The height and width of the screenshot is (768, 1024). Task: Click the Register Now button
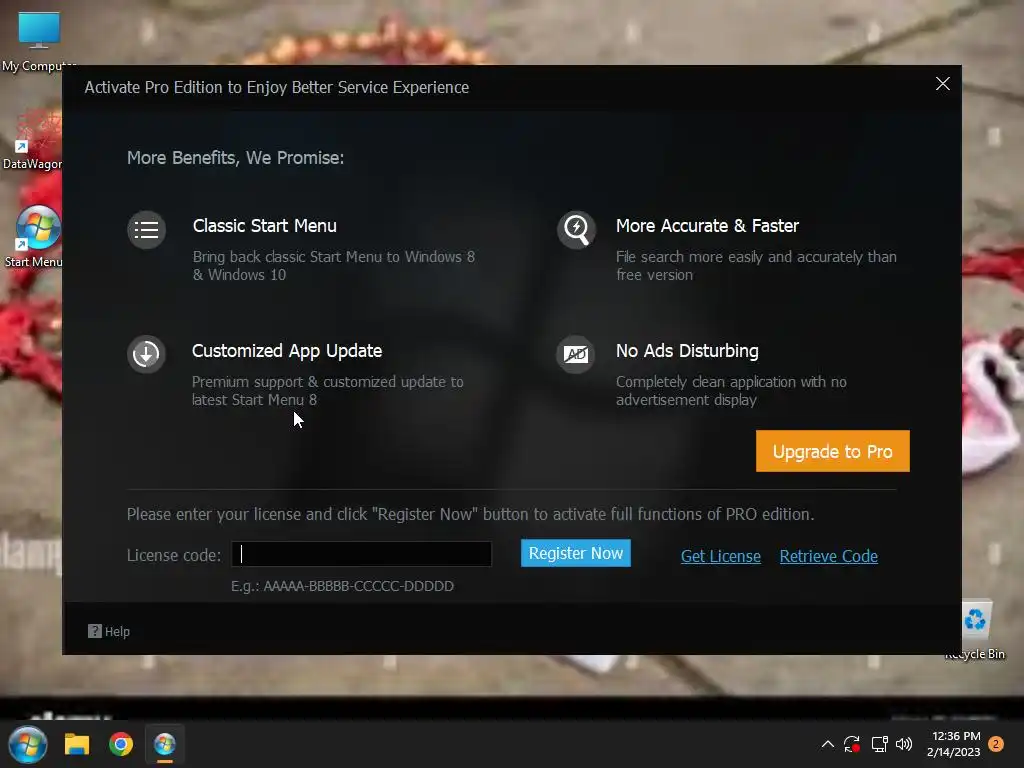click(576, 553)
